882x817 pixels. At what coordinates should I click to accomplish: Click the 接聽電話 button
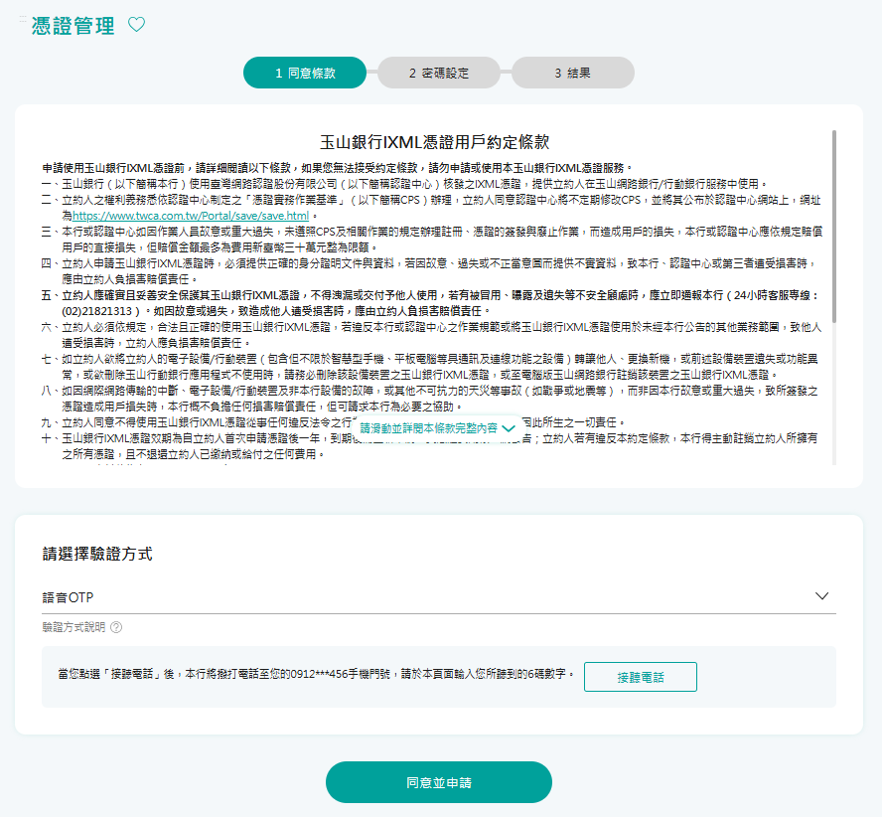pyautogui.click(x=640, y=677)
